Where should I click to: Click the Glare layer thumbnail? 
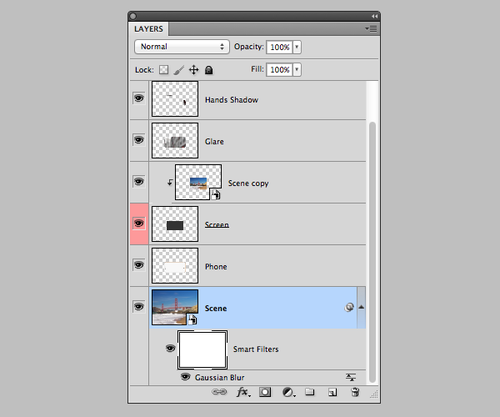click(175, 140)
